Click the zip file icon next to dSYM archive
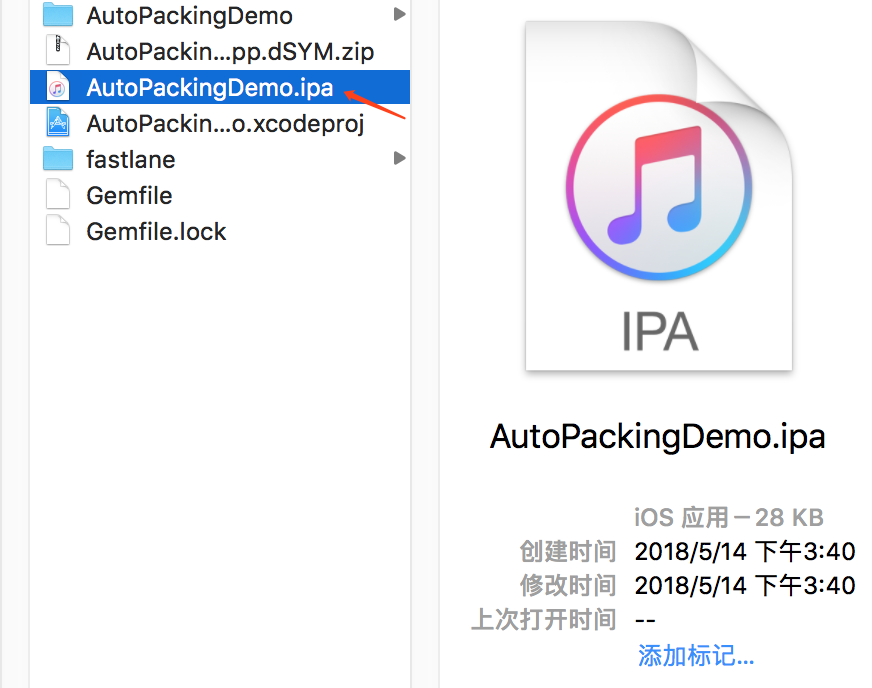 click(57, 50)
